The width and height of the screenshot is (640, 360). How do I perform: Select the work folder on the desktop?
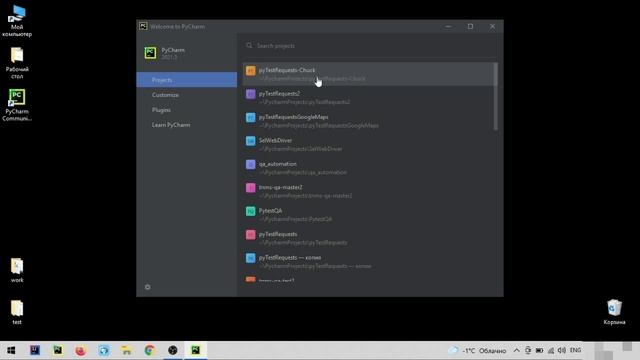coord(17,271)
